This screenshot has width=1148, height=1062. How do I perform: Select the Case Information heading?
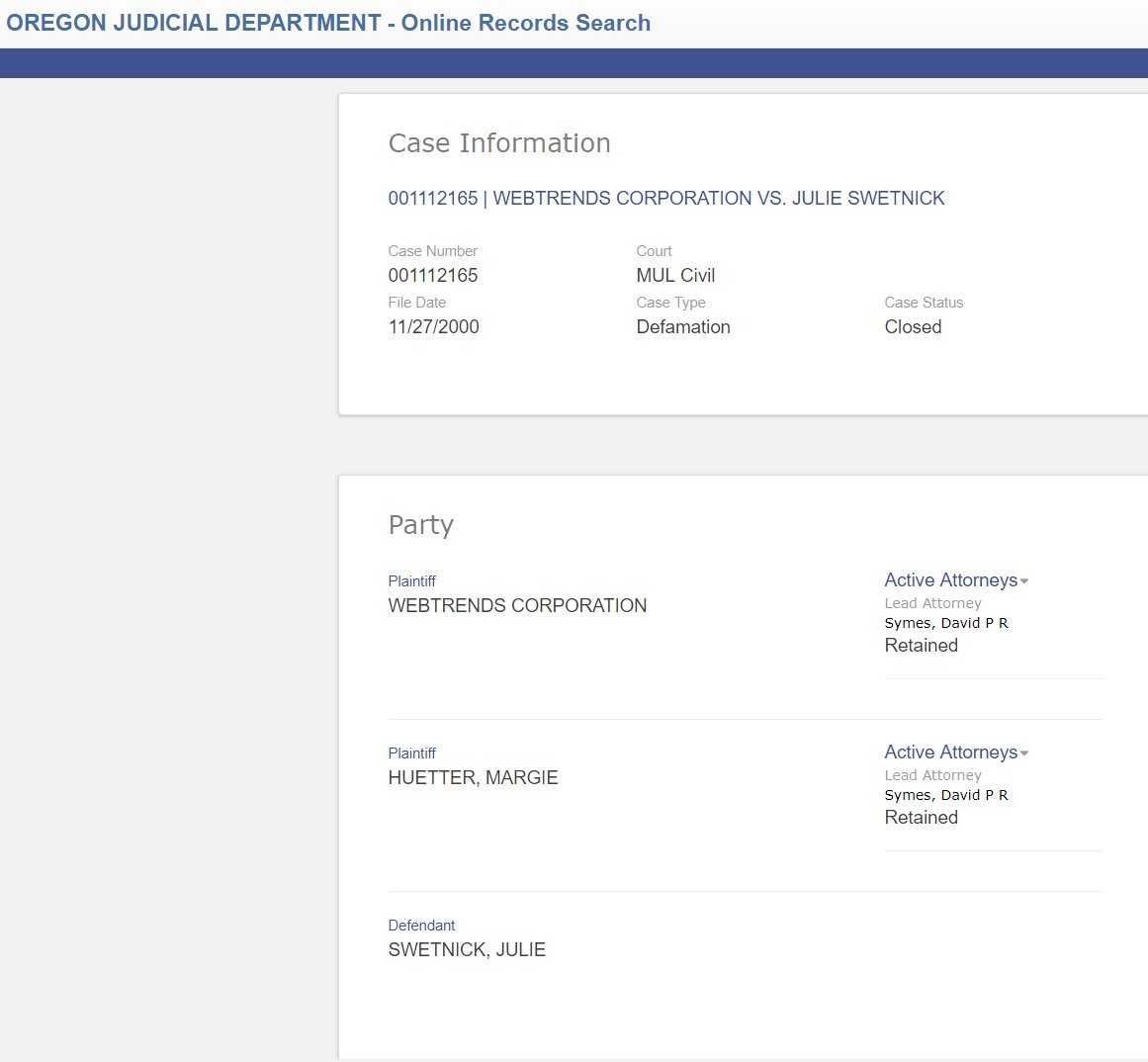[499, 142]
